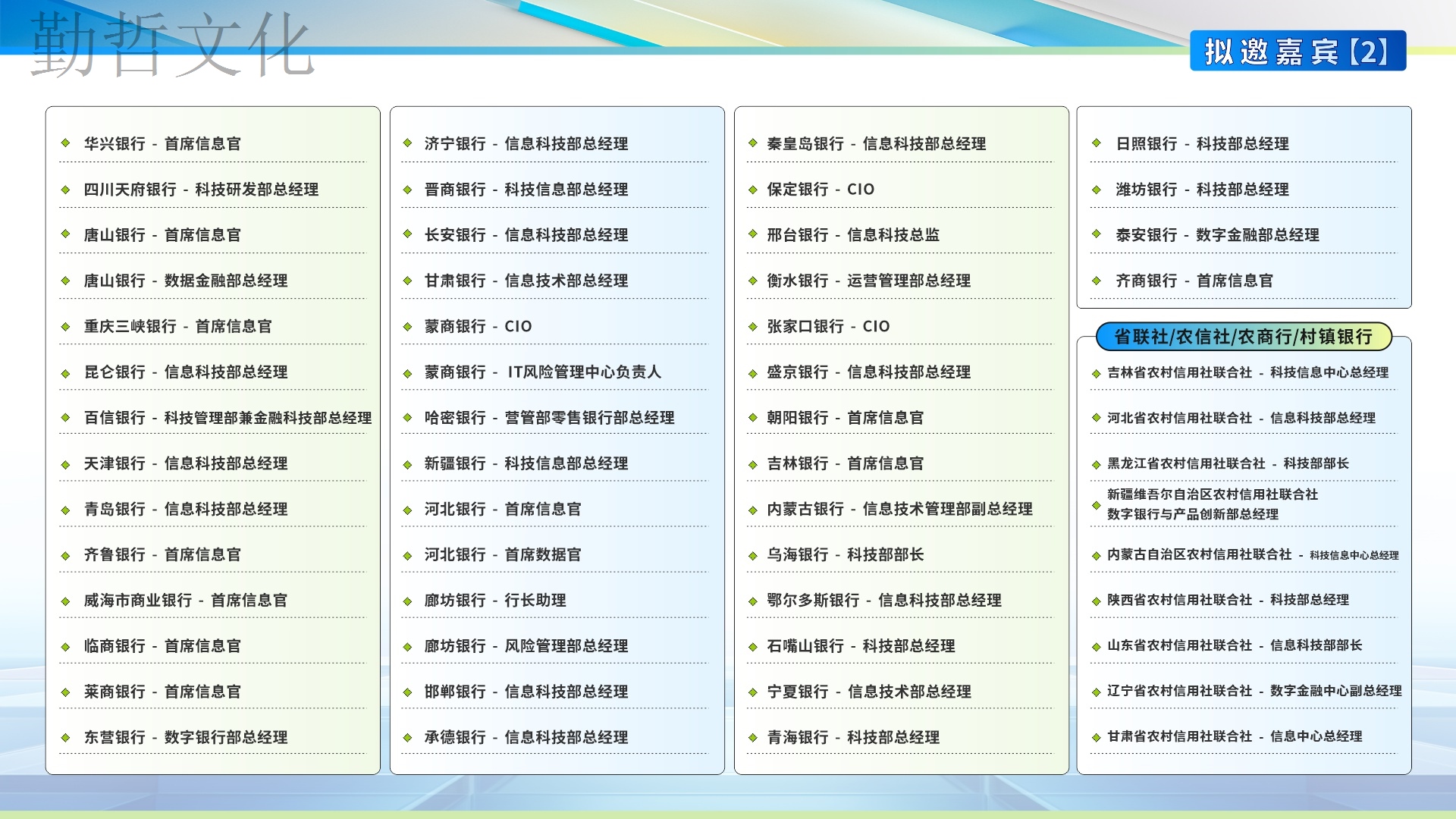Click 廊坊银行 - 风险管理部总经理 entry

(x=526, y=645)
